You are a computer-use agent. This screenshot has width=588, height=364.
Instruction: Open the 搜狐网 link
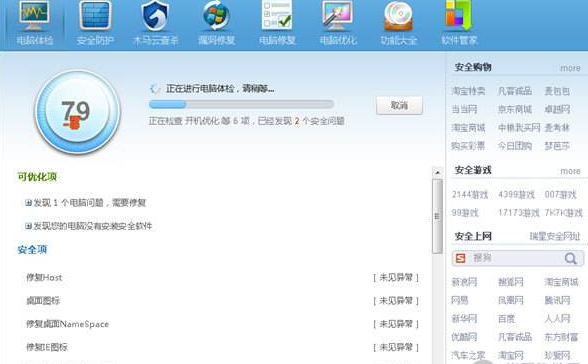(x=511, y=282)
